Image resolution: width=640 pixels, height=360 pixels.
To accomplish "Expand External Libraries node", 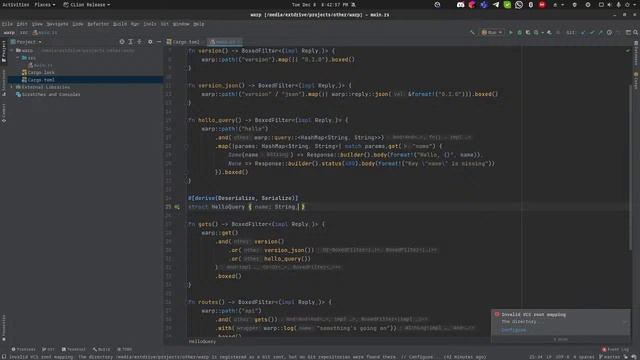I will pos(12,87).
